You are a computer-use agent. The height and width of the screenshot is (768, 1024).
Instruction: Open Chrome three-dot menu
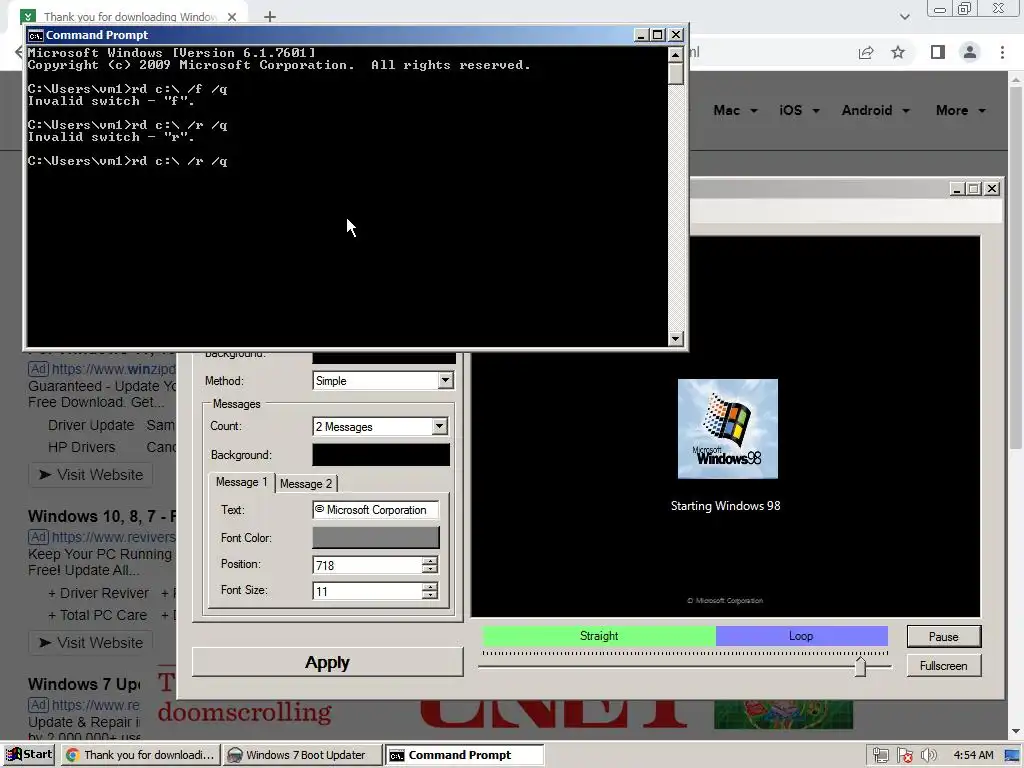point(1002,52)
